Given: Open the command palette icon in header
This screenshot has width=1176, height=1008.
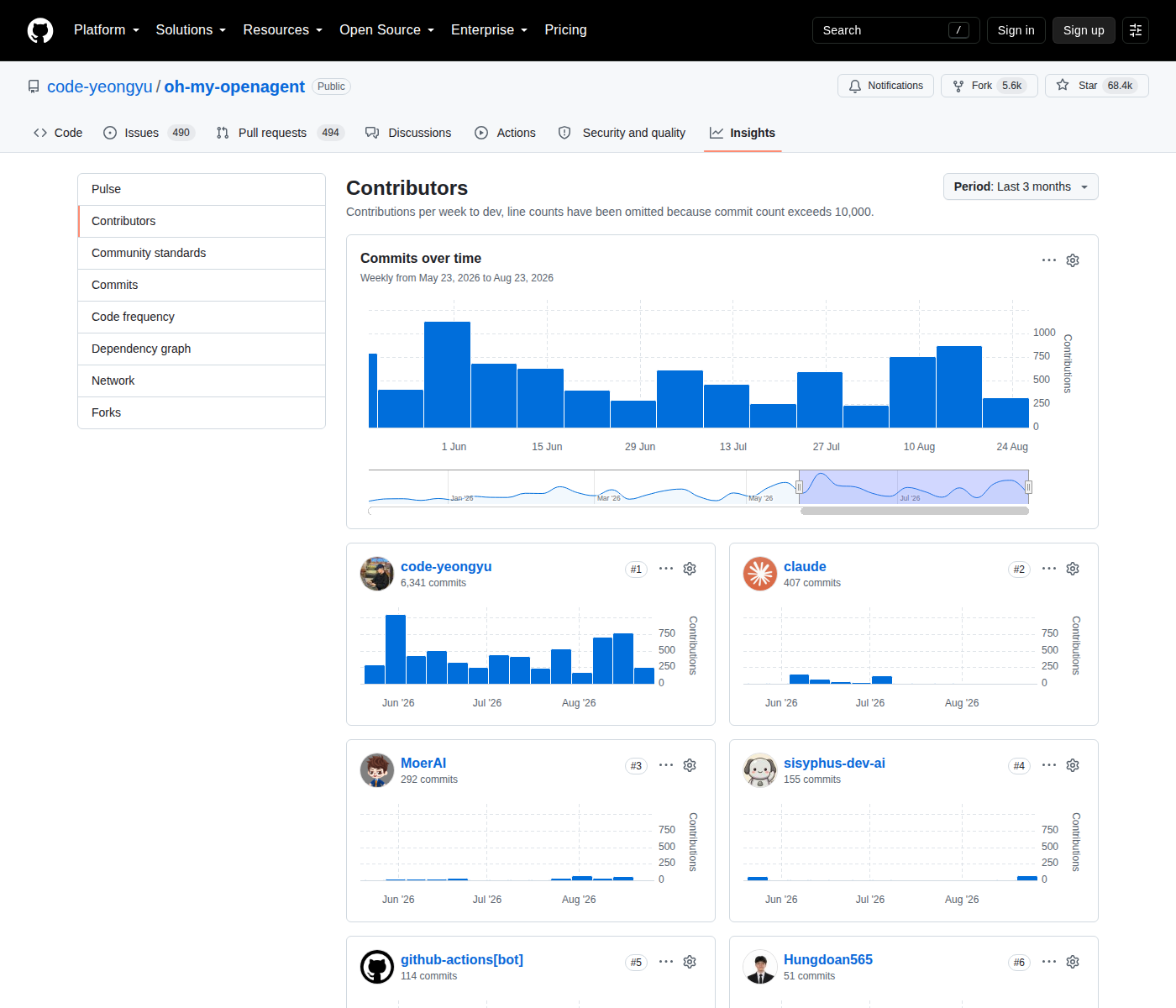Looking at the screenshot, I should click(x=1136, y=30).
